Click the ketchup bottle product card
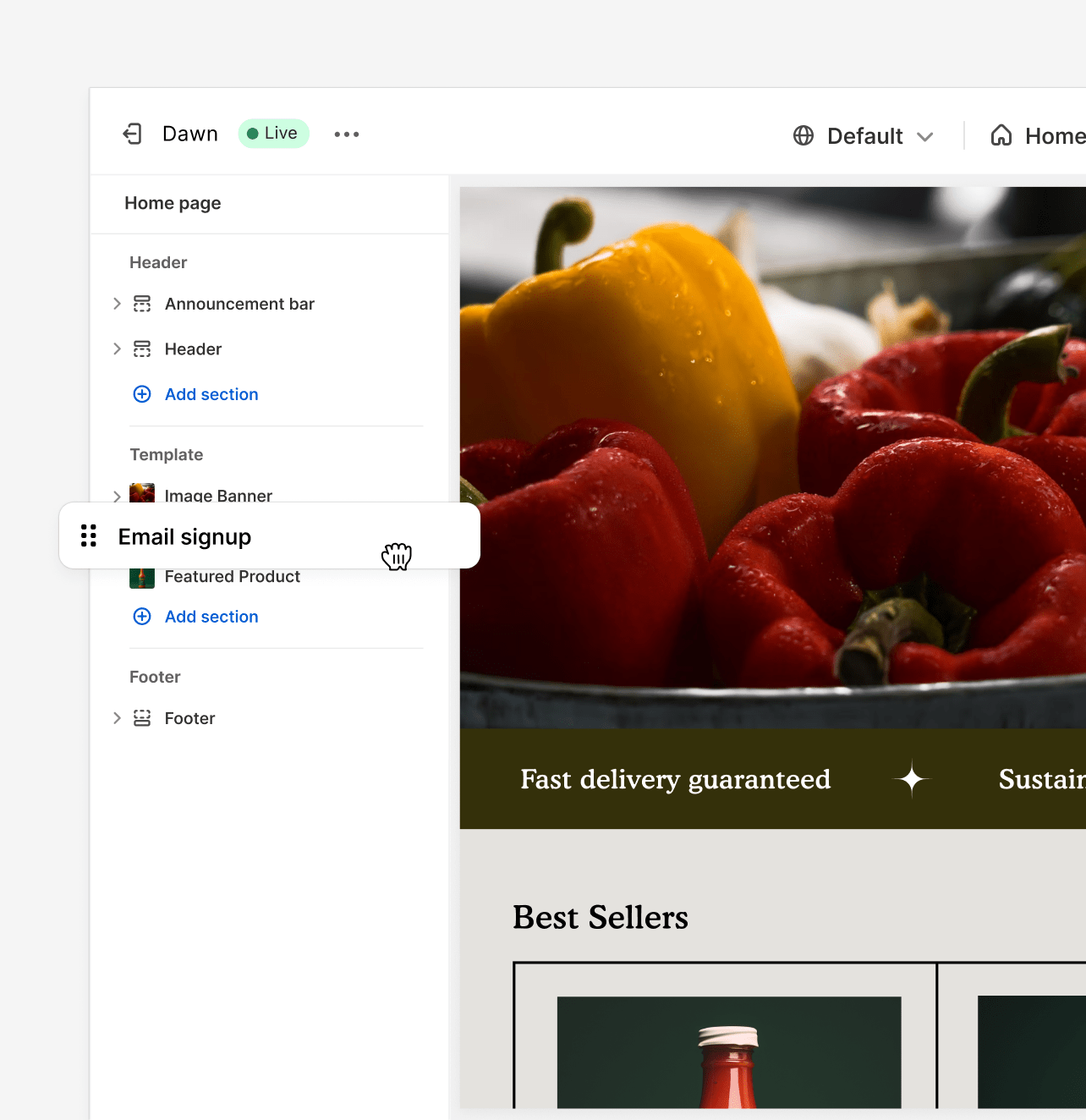 725,1036
